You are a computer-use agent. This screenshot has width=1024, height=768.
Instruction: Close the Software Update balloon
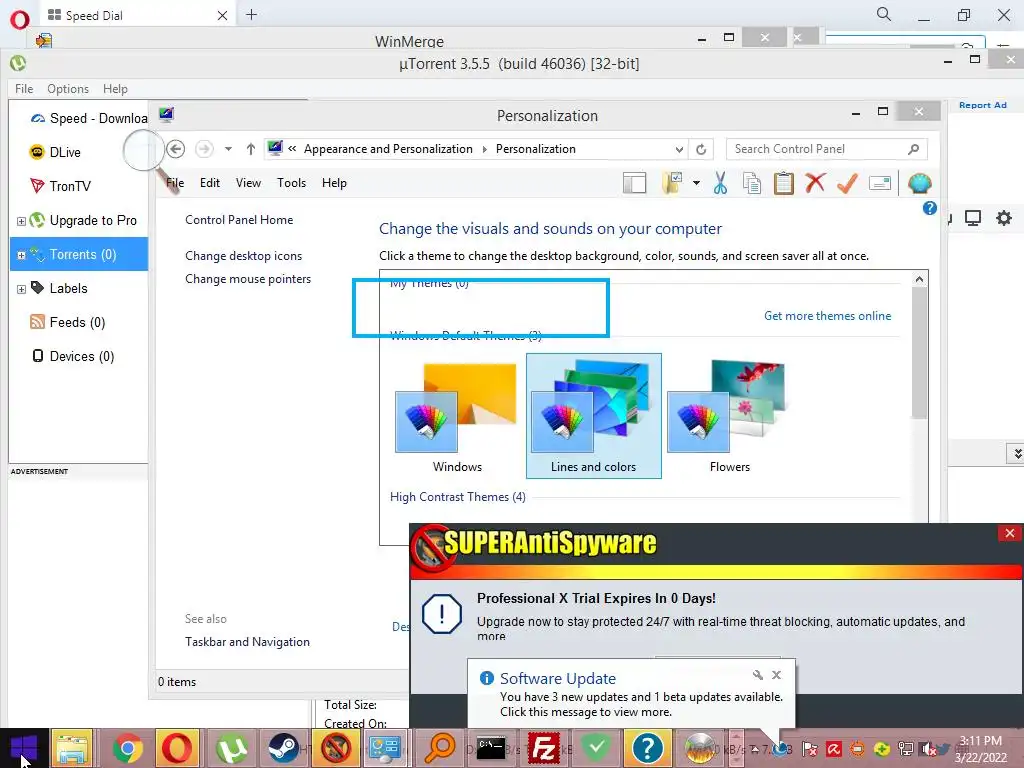(x=776, y=675)
